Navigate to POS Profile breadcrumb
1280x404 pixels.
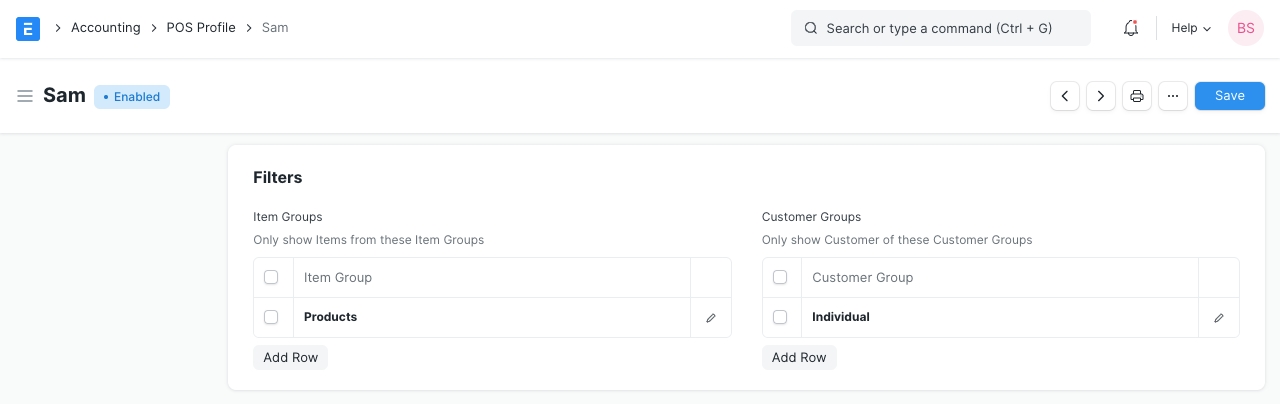(x=201, y=28)
